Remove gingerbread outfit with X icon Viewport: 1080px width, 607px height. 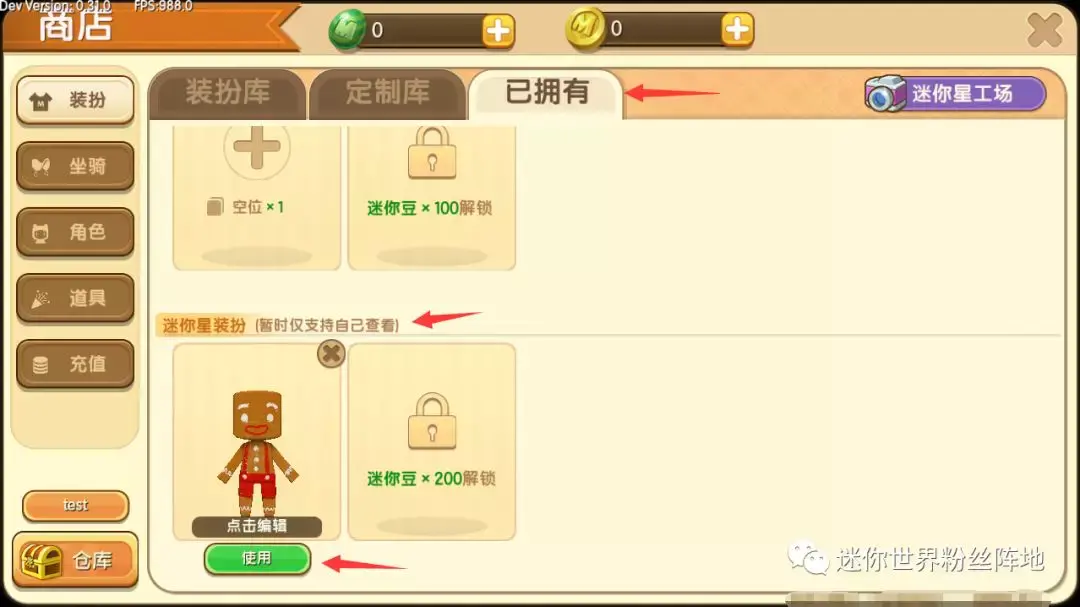click(331, 354)
